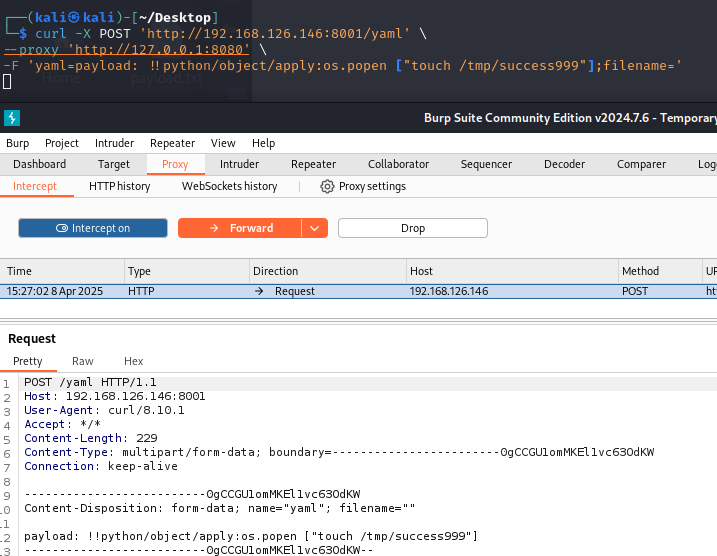Go to the Sequencer tab

click(486, 164)
